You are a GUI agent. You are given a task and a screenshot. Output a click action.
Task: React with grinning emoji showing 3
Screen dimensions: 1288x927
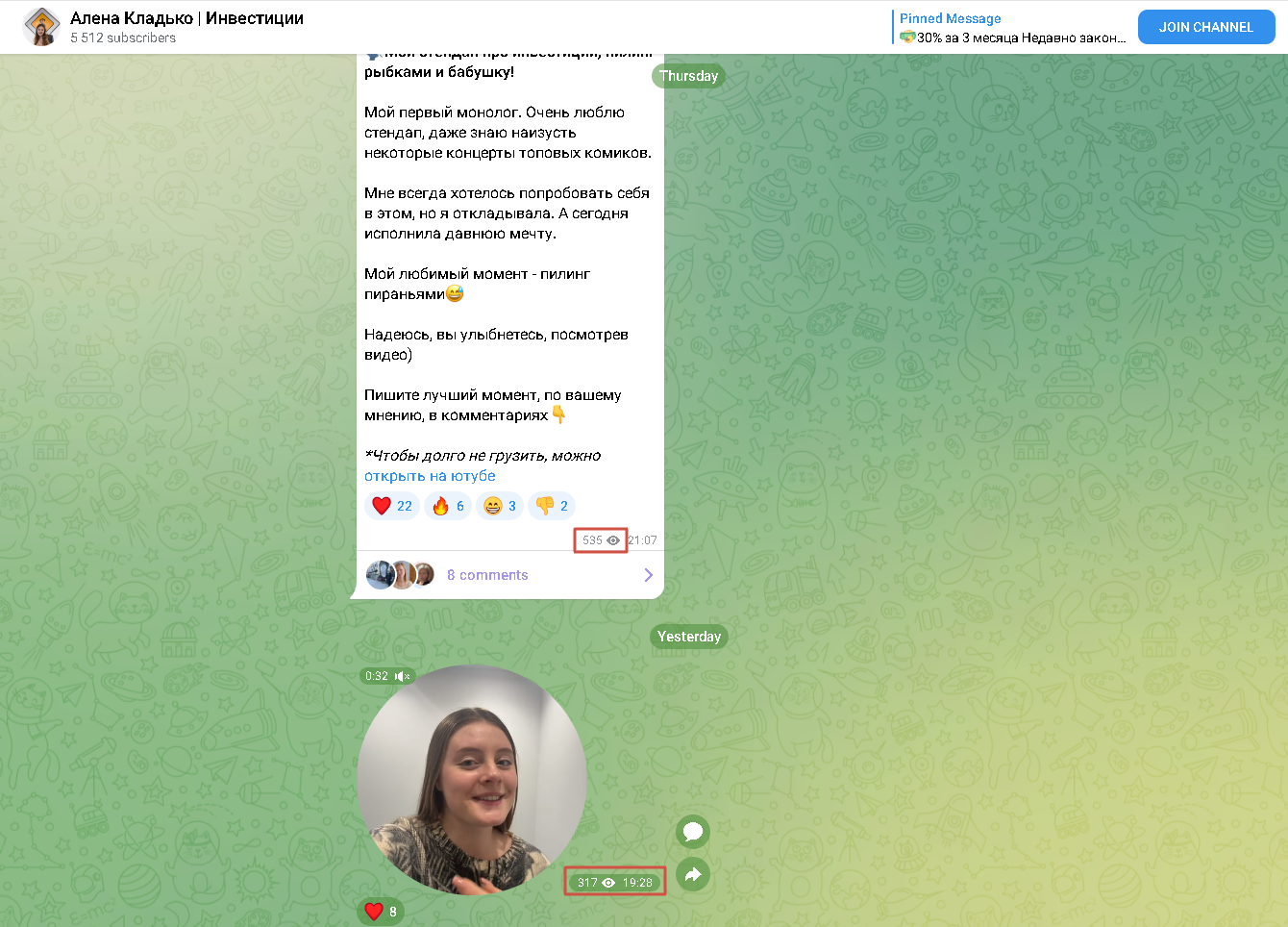point(500,506)
